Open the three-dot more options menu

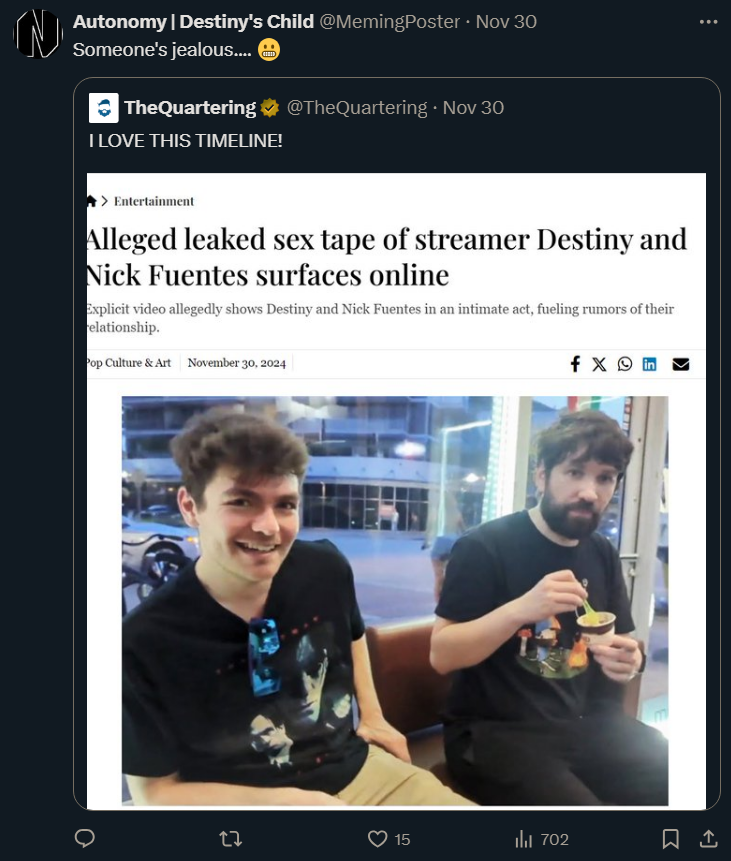708,22
